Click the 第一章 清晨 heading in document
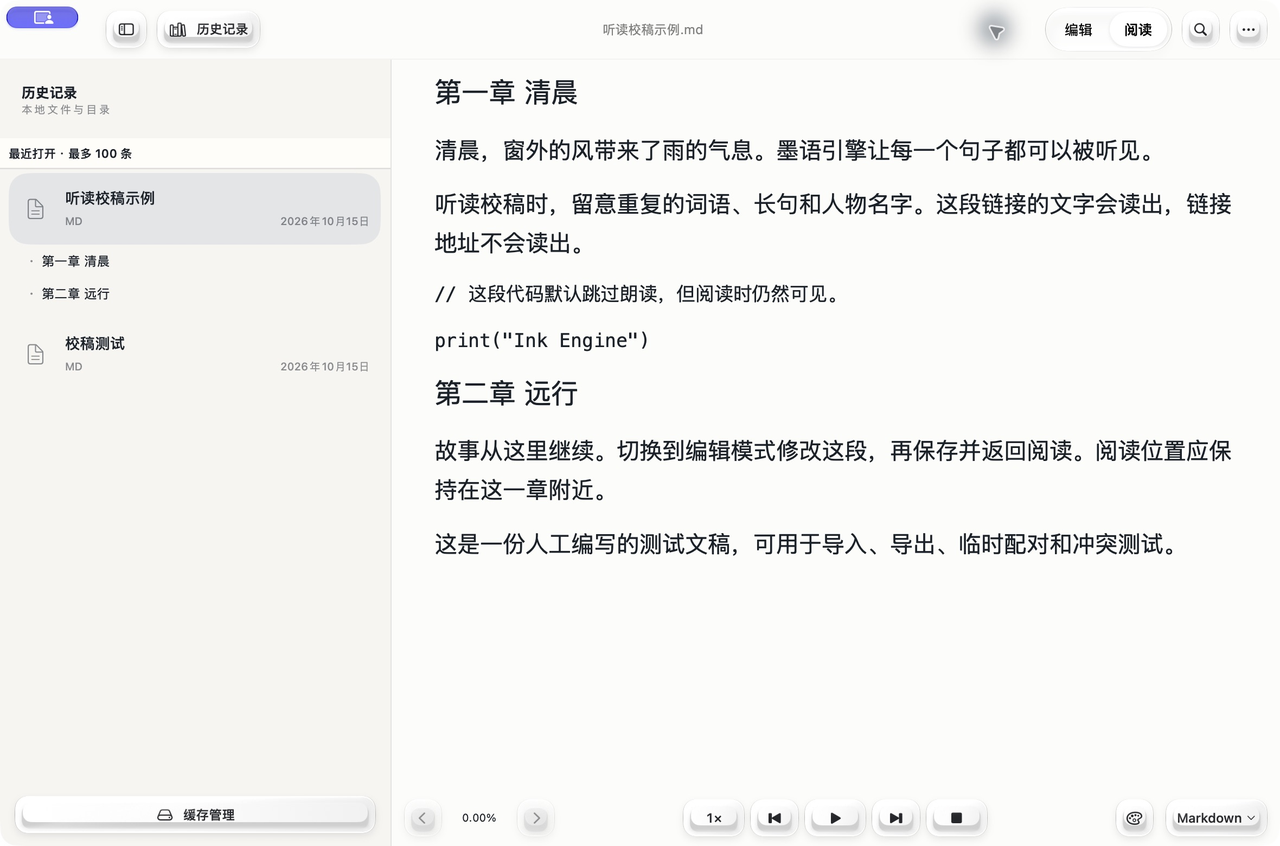Viewport: 1280px width, 846px height. [x=506, y=93]
